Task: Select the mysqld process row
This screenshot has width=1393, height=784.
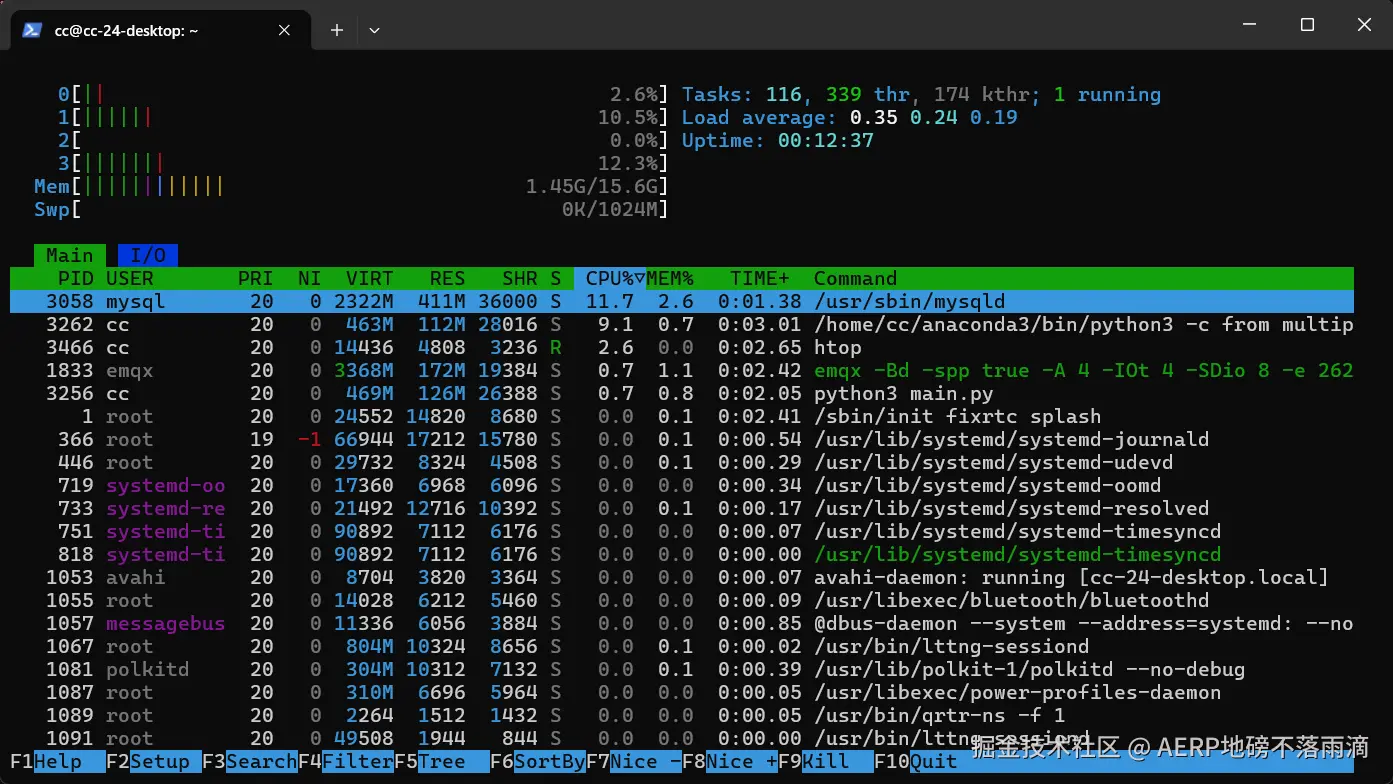Action: [400, 301]
